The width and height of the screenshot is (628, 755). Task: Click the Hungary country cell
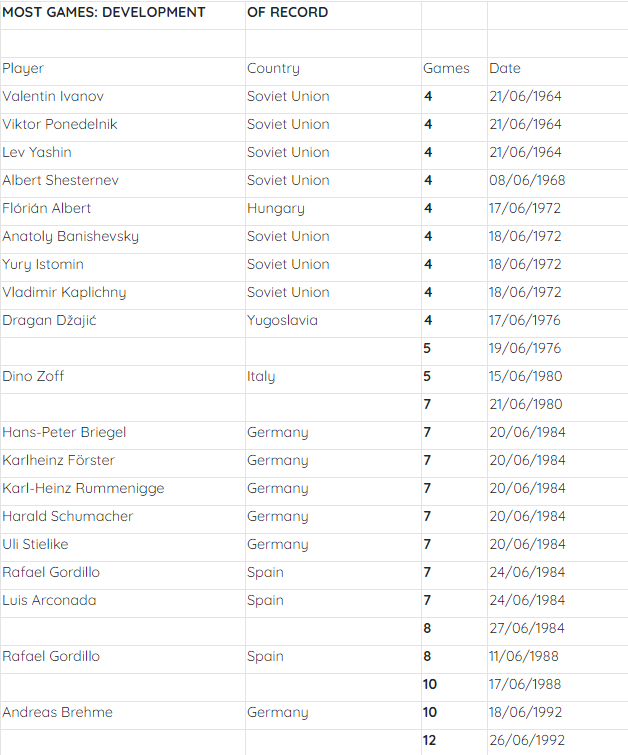[x=333, y=211]
